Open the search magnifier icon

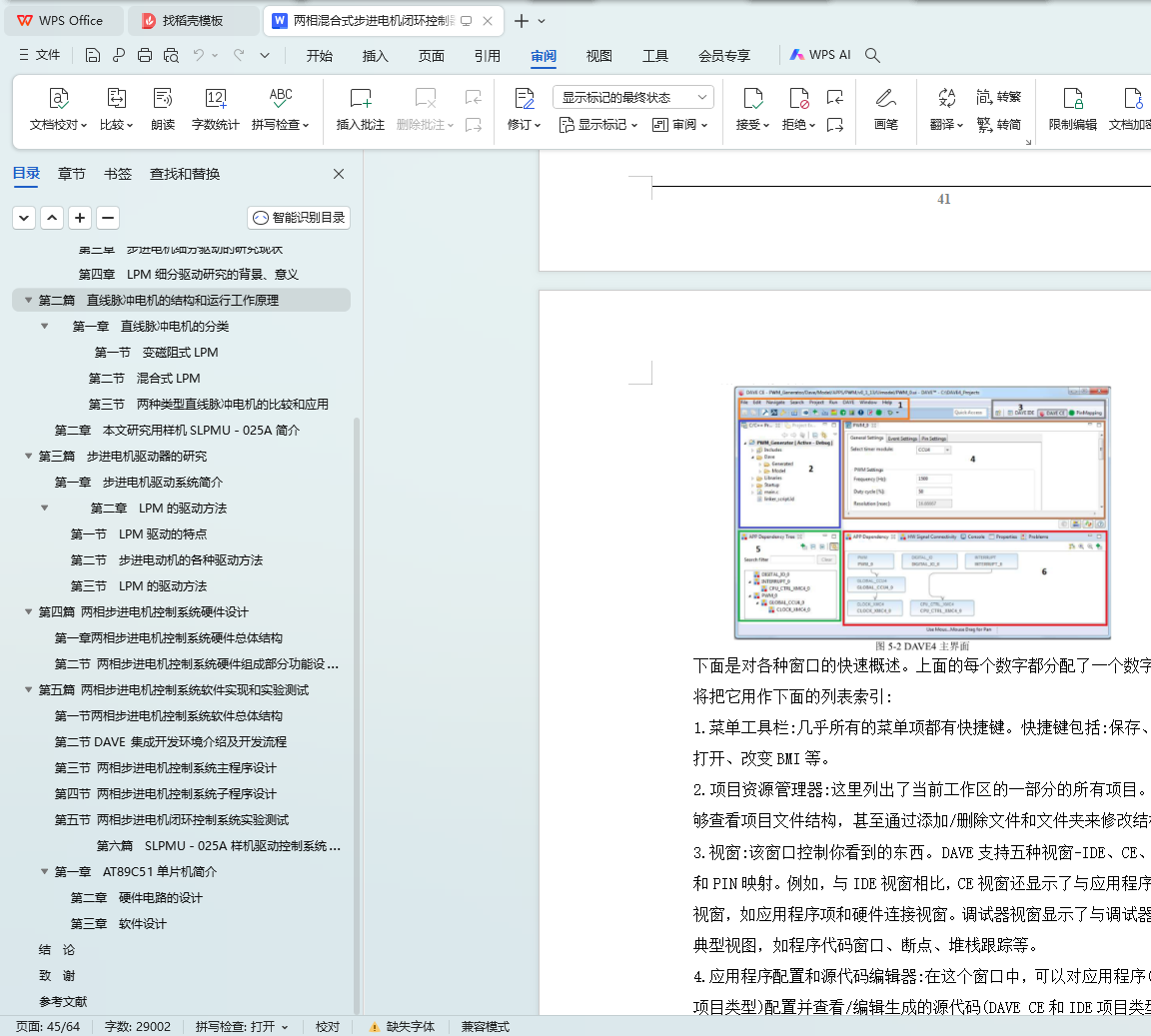point(872,55)
